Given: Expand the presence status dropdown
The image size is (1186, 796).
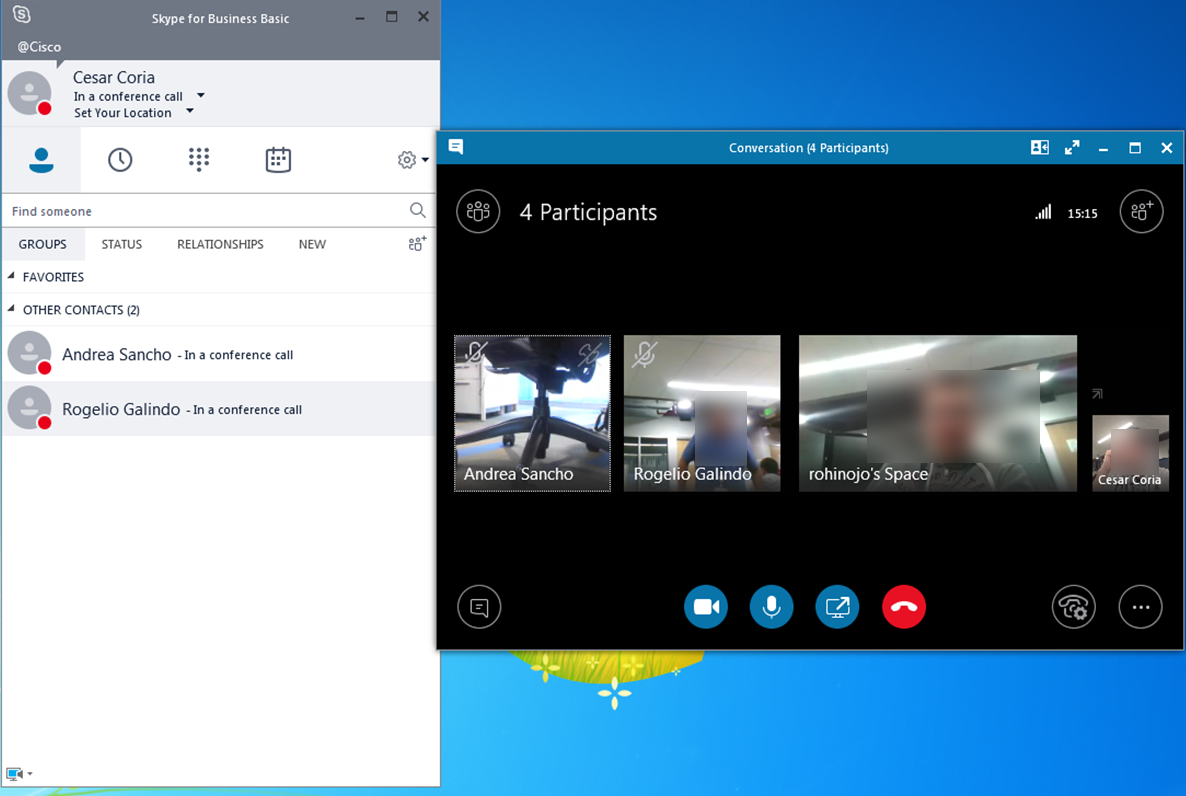Looking at the screenshot, I should [x=199, y=96].
